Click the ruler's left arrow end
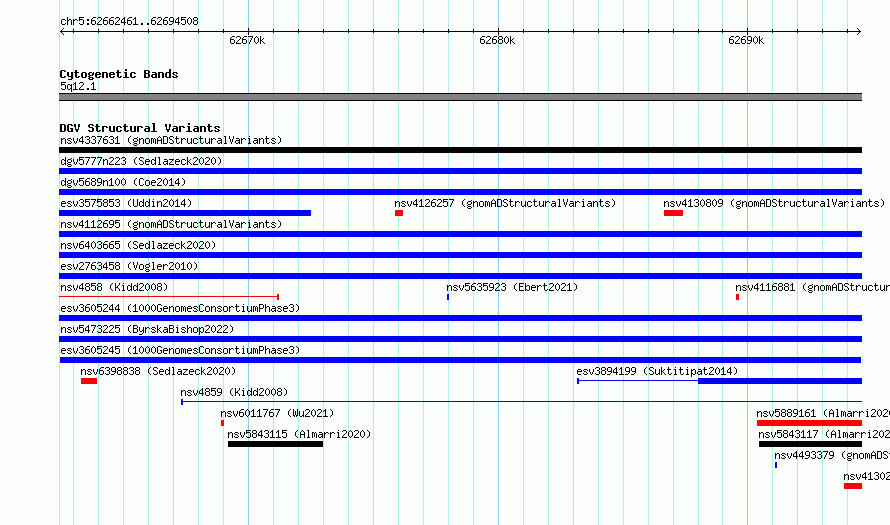This screenshot has width=890, height=525. 62,32
